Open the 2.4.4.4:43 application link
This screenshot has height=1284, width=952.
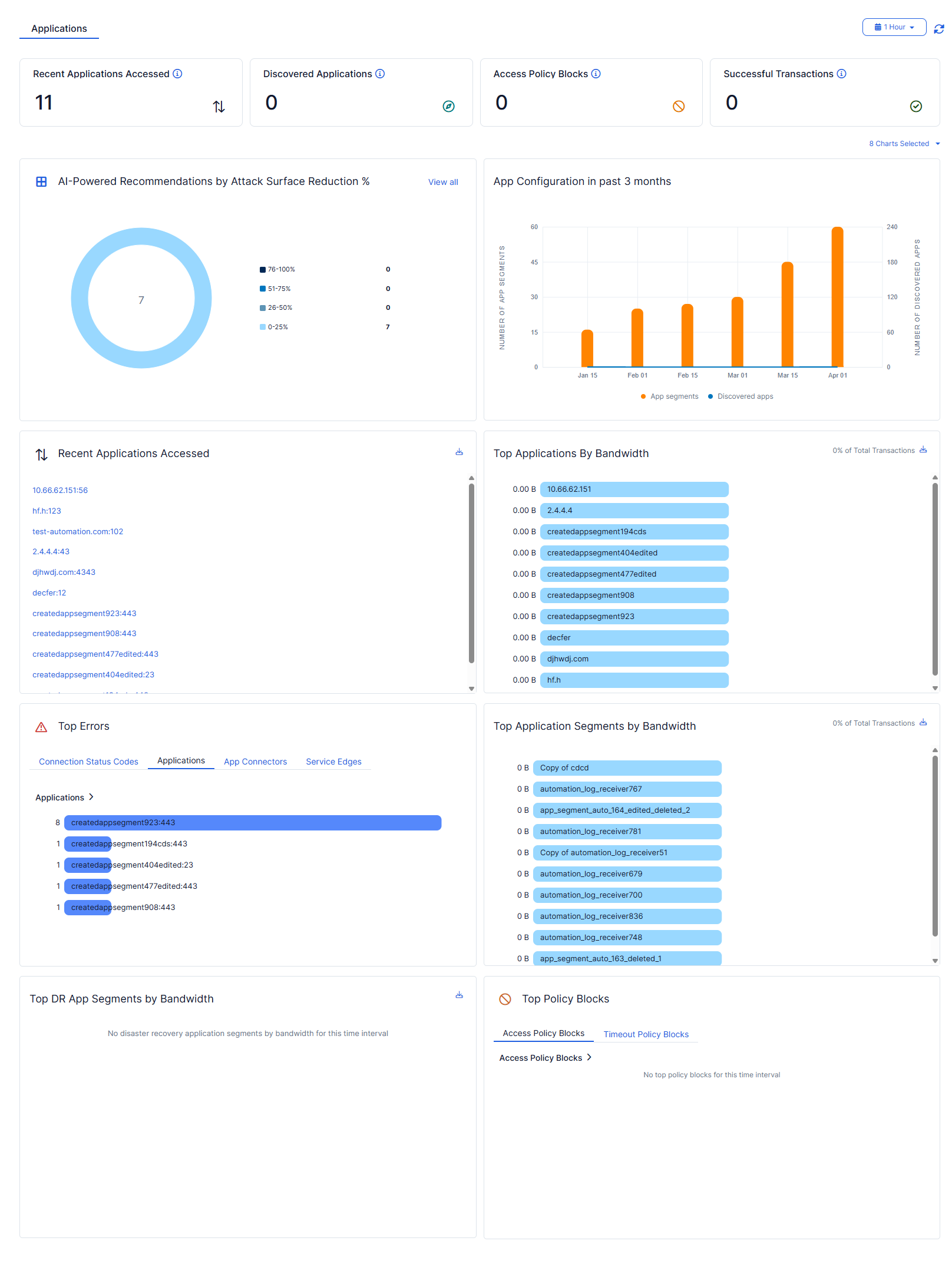click(x=51, y=552)
